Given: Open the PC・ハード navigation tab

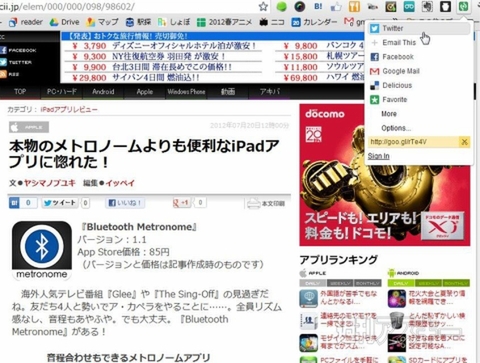Looking at the screenshot, I should pos(61,91).
